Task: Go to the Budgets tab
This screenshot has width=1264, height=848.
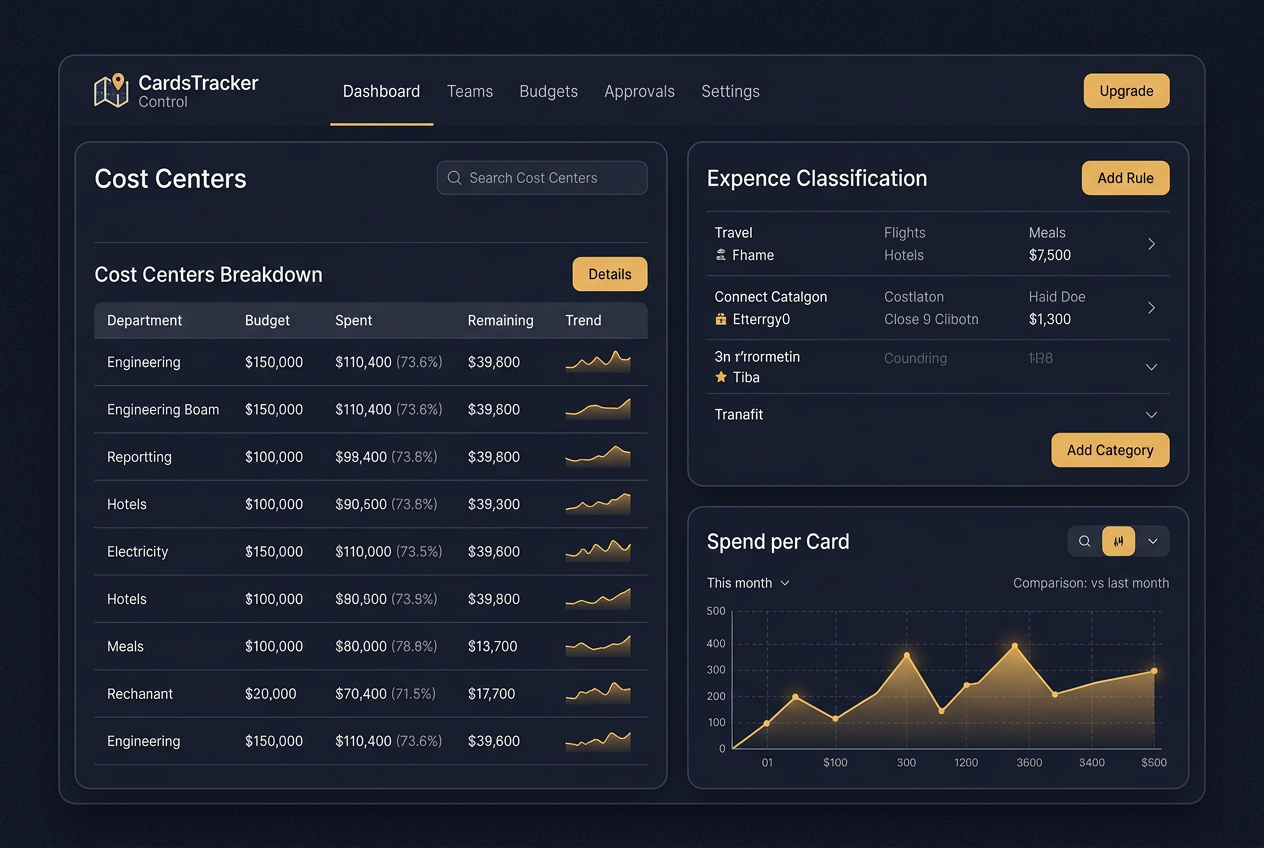Action: click(x=548, y=91)
